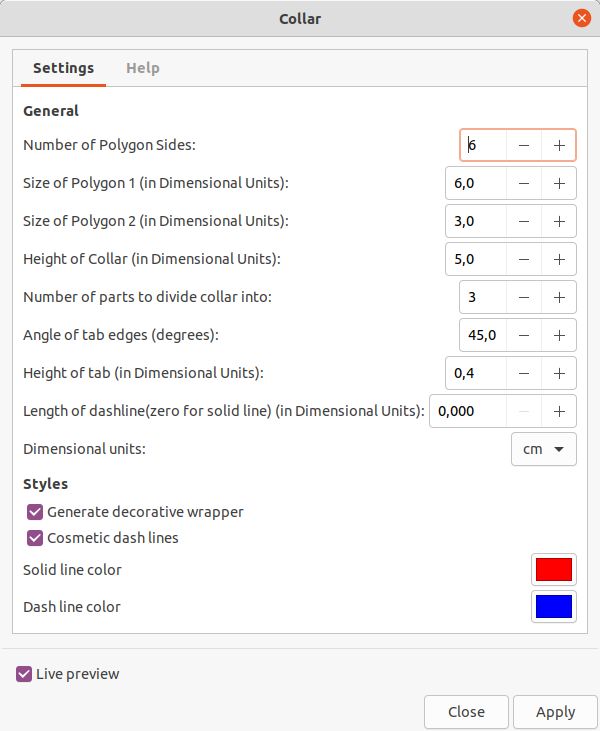Viewport: 600px width, 731px height.
Task: Decrement Size of Polygon 1 value
Action: 524,183
